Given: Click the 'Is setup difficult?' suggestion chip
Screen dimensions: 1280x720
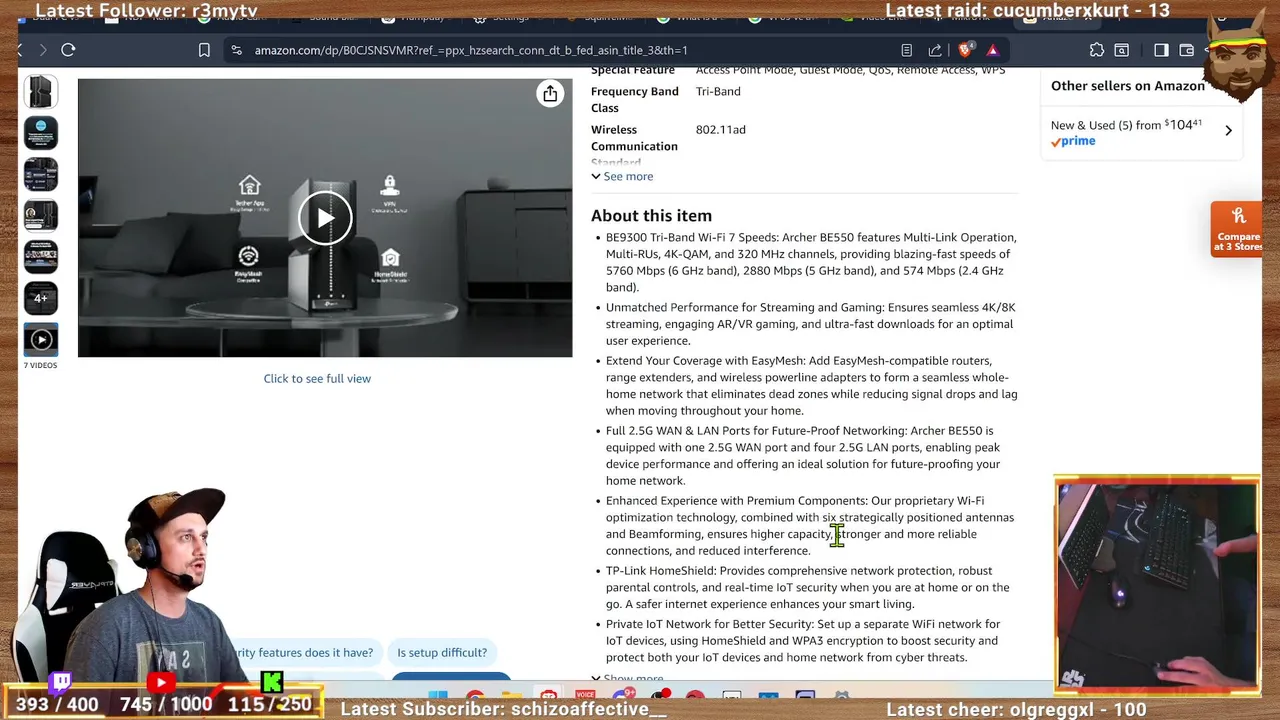Looking at the screenshot, I should pos(442,653).
